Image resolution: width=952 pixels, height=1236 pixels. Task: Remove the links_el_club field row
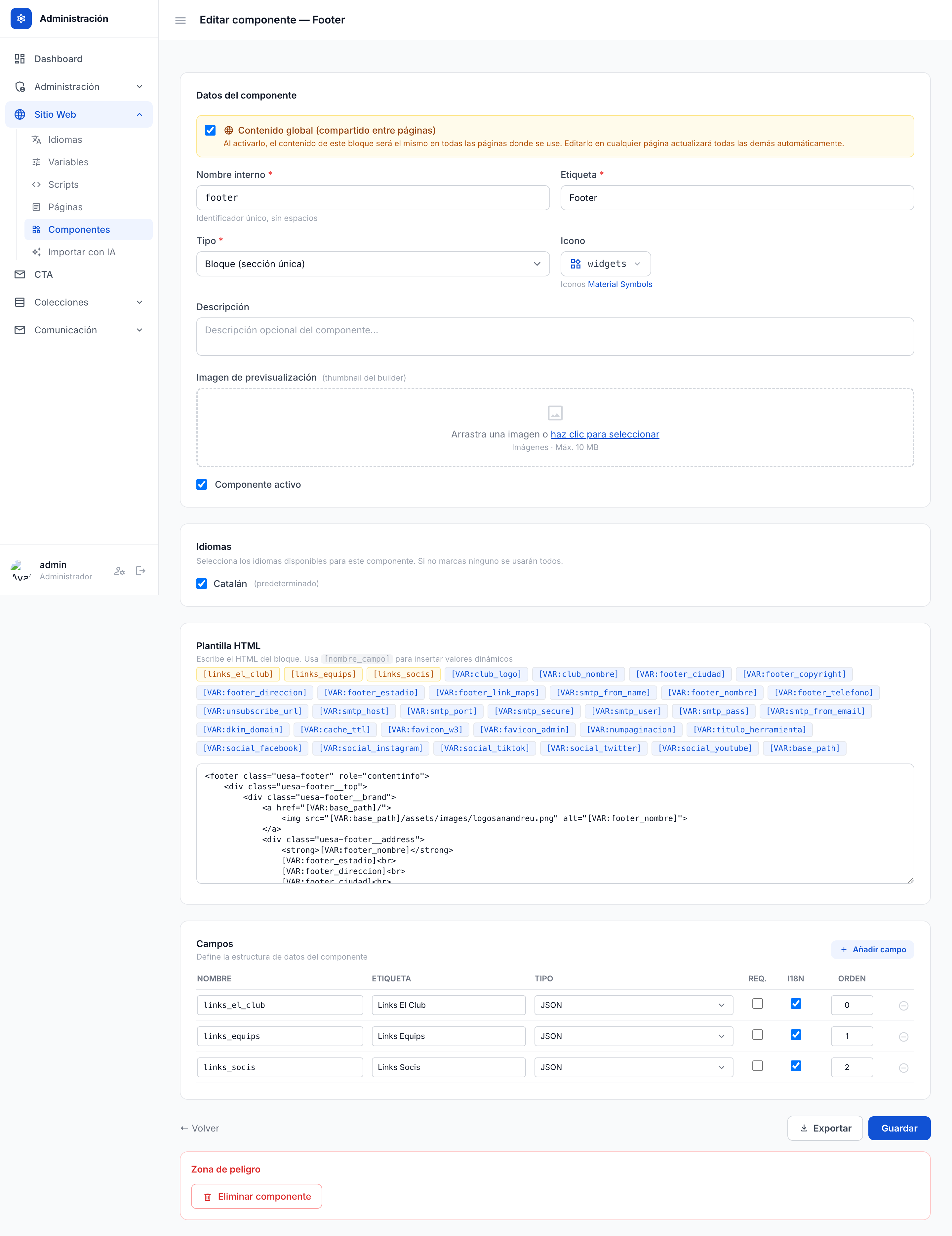click(x=903, y=1006)
